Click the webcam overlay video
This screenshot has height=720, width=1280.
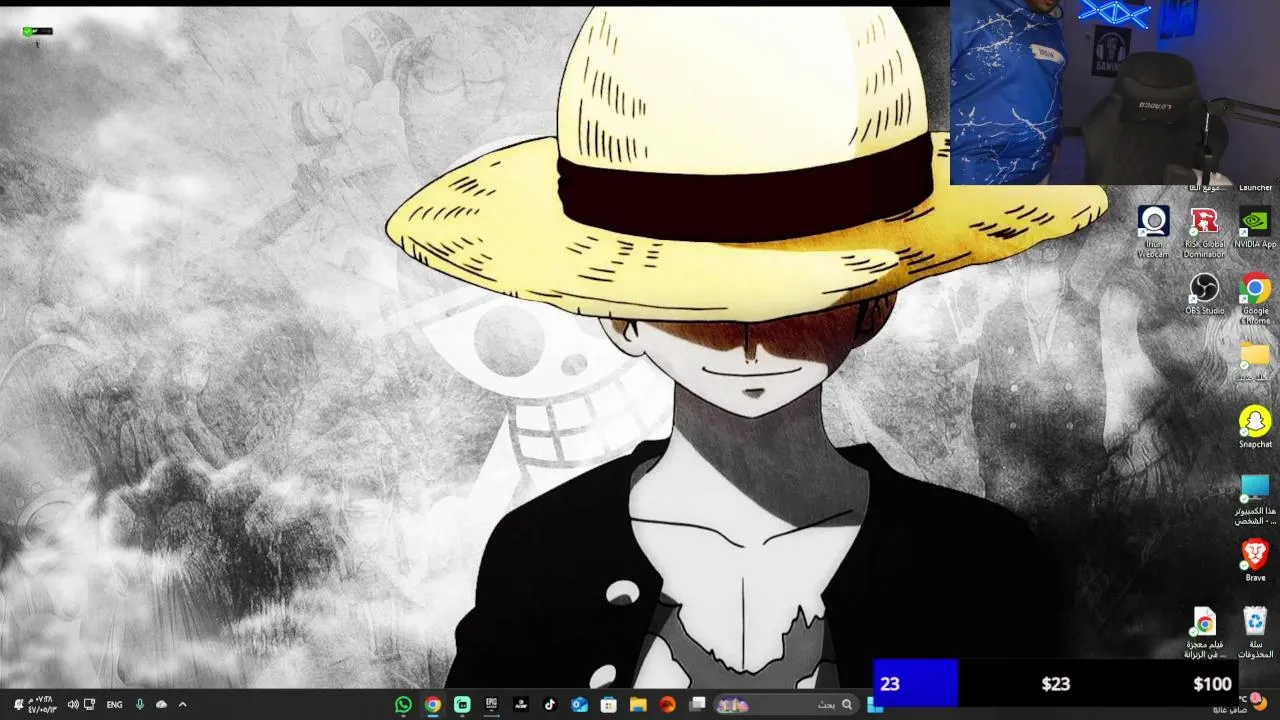(1114, 92)
